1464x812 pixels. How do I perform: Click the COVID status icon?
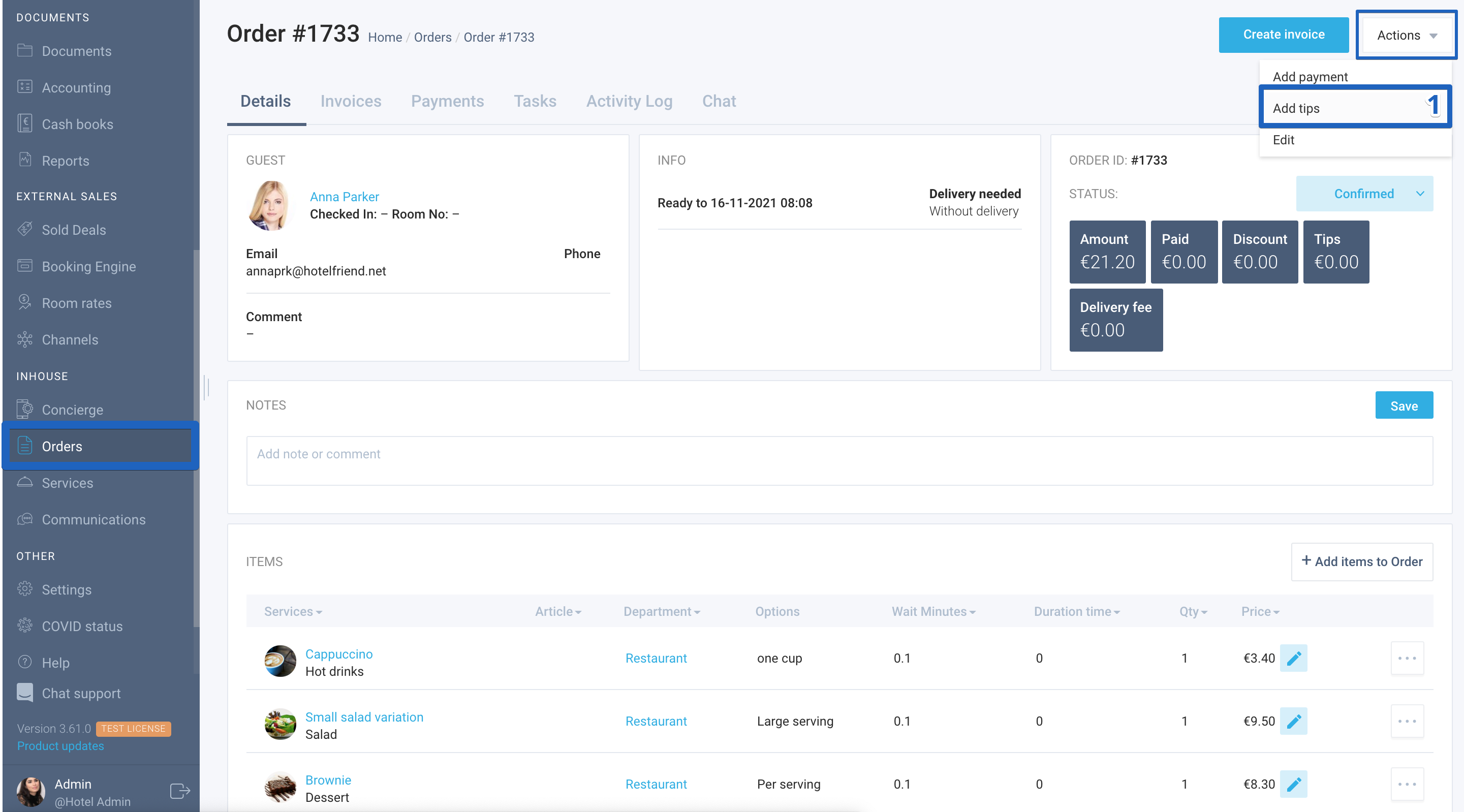click(x=24, y=625)
